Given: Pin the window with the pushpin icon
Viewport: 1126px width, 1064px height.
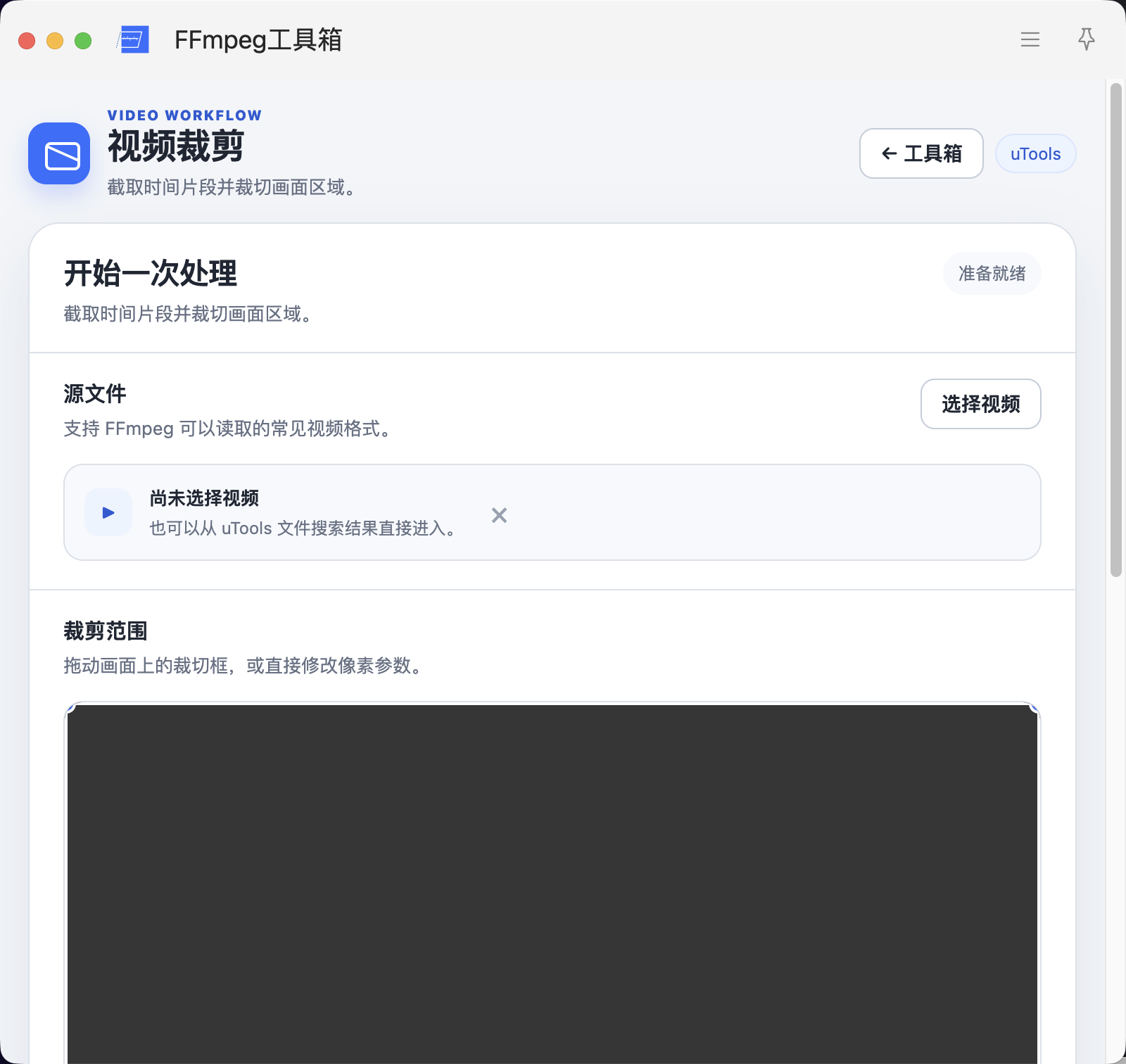Looking at the screenshot, I should [x=1087, y=39].
